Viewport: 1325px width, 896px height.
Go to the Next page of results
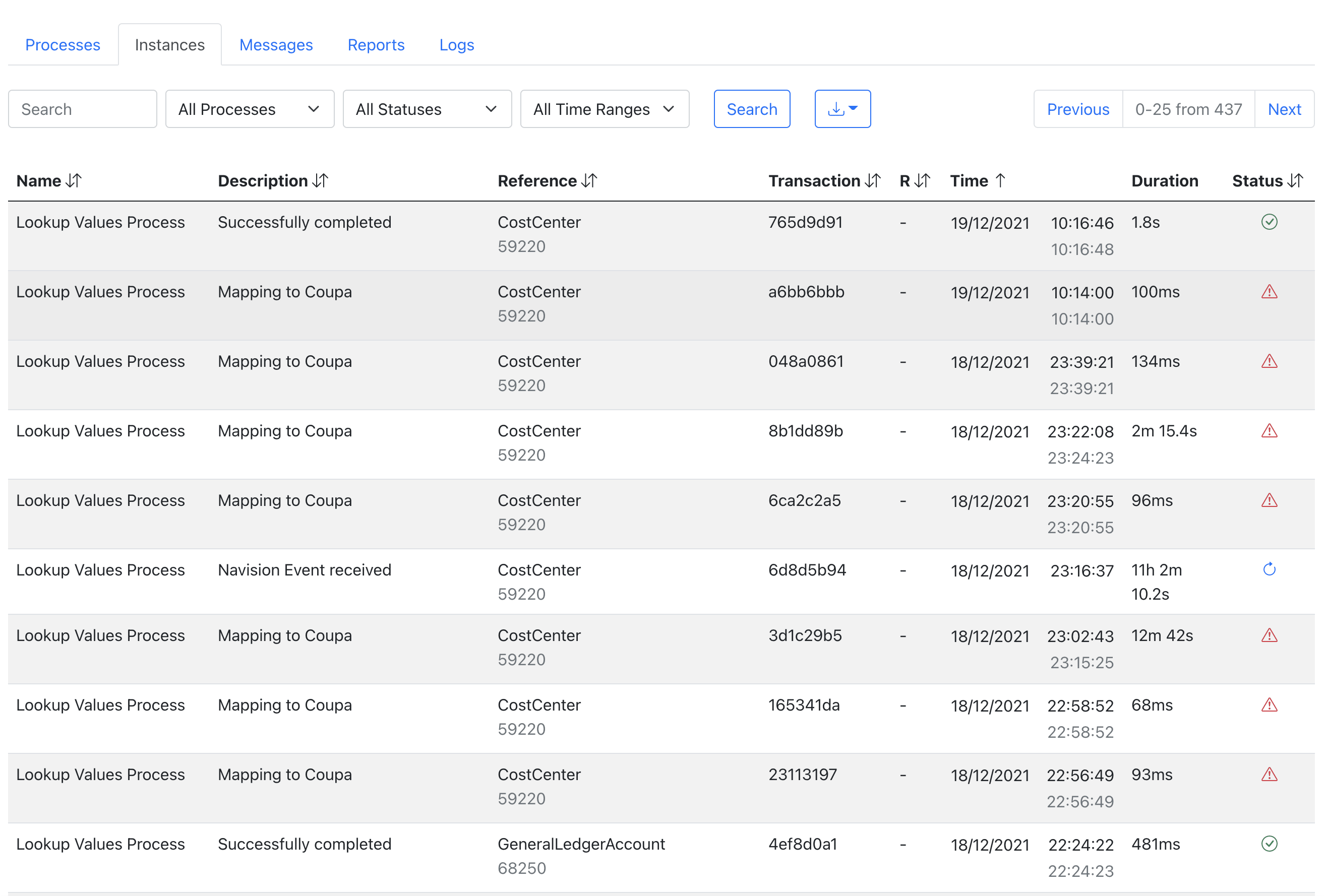(x=1285, y=109)
